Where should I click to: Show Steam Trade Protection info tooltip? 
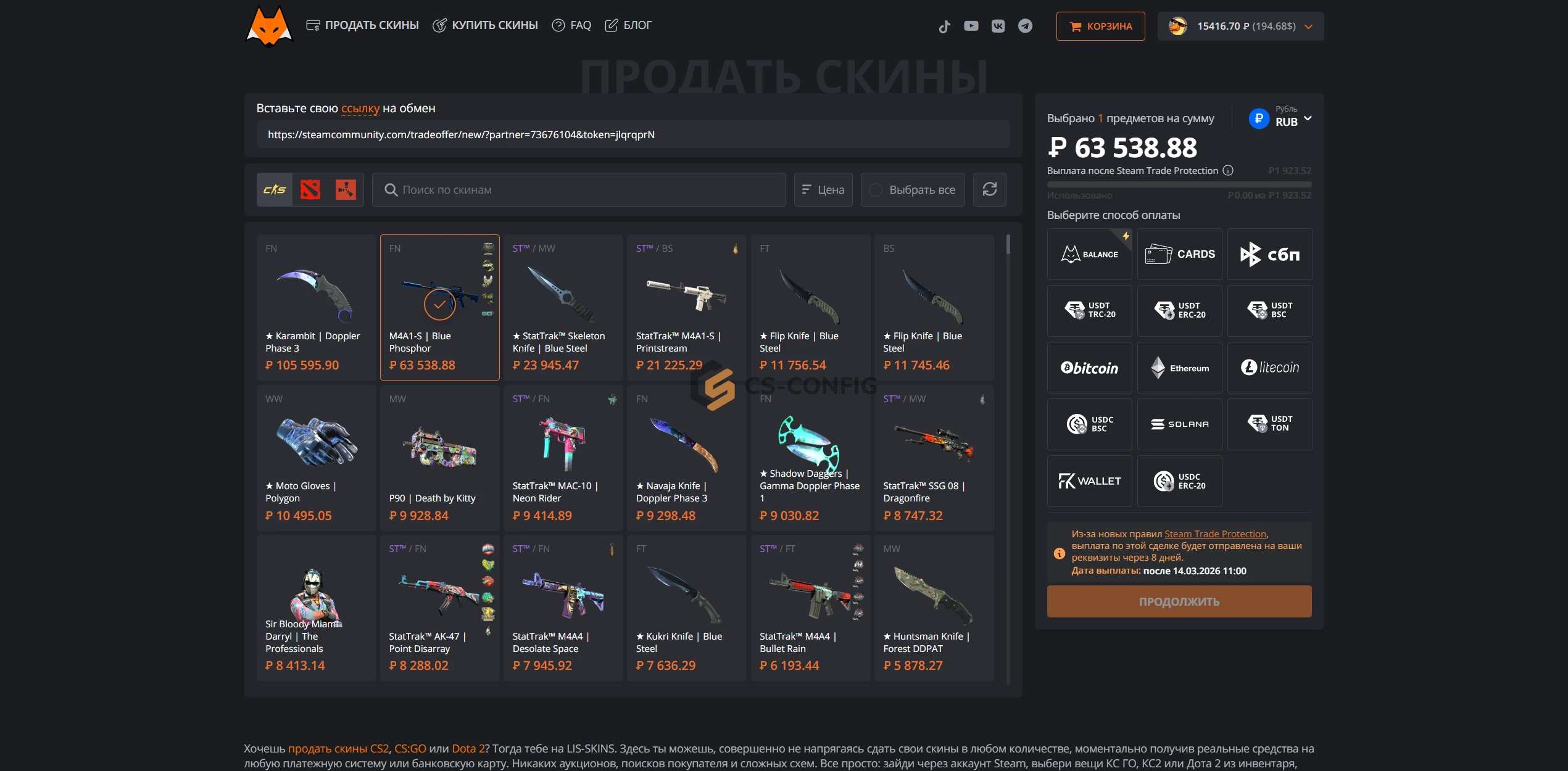pyautogui.click(x=1228, y=170)
